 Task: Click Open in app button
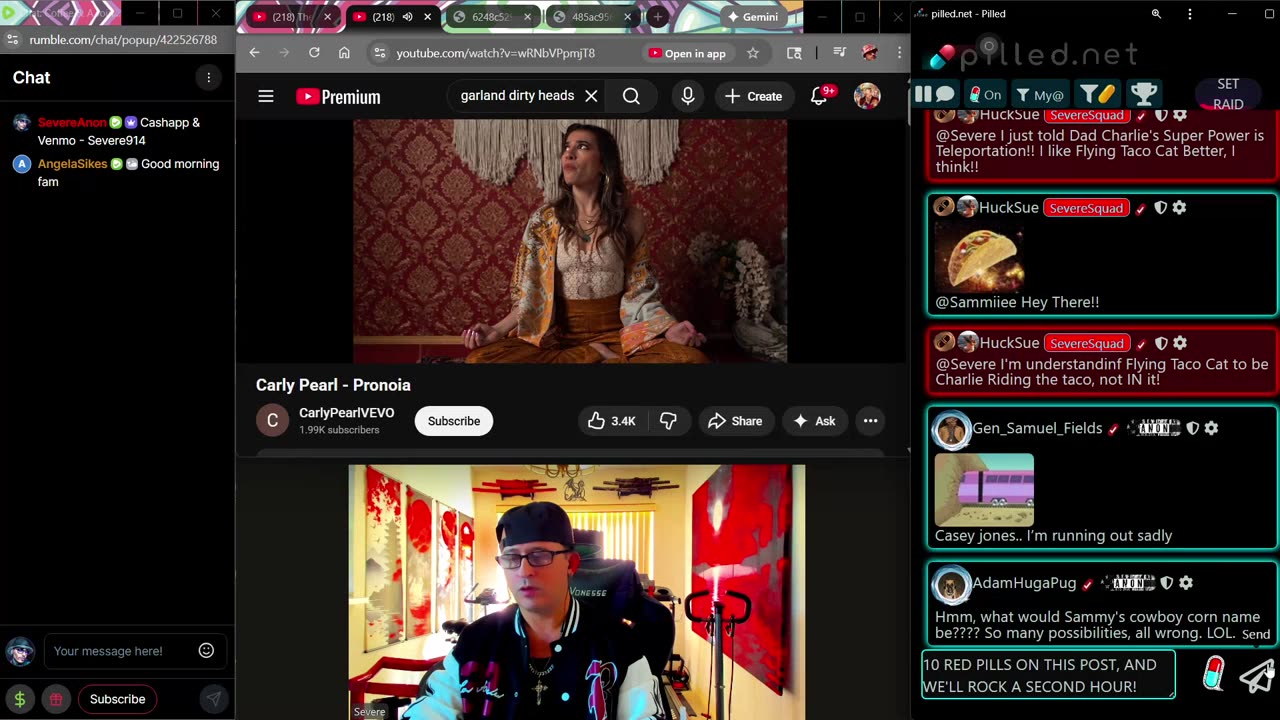coord(687,53)
